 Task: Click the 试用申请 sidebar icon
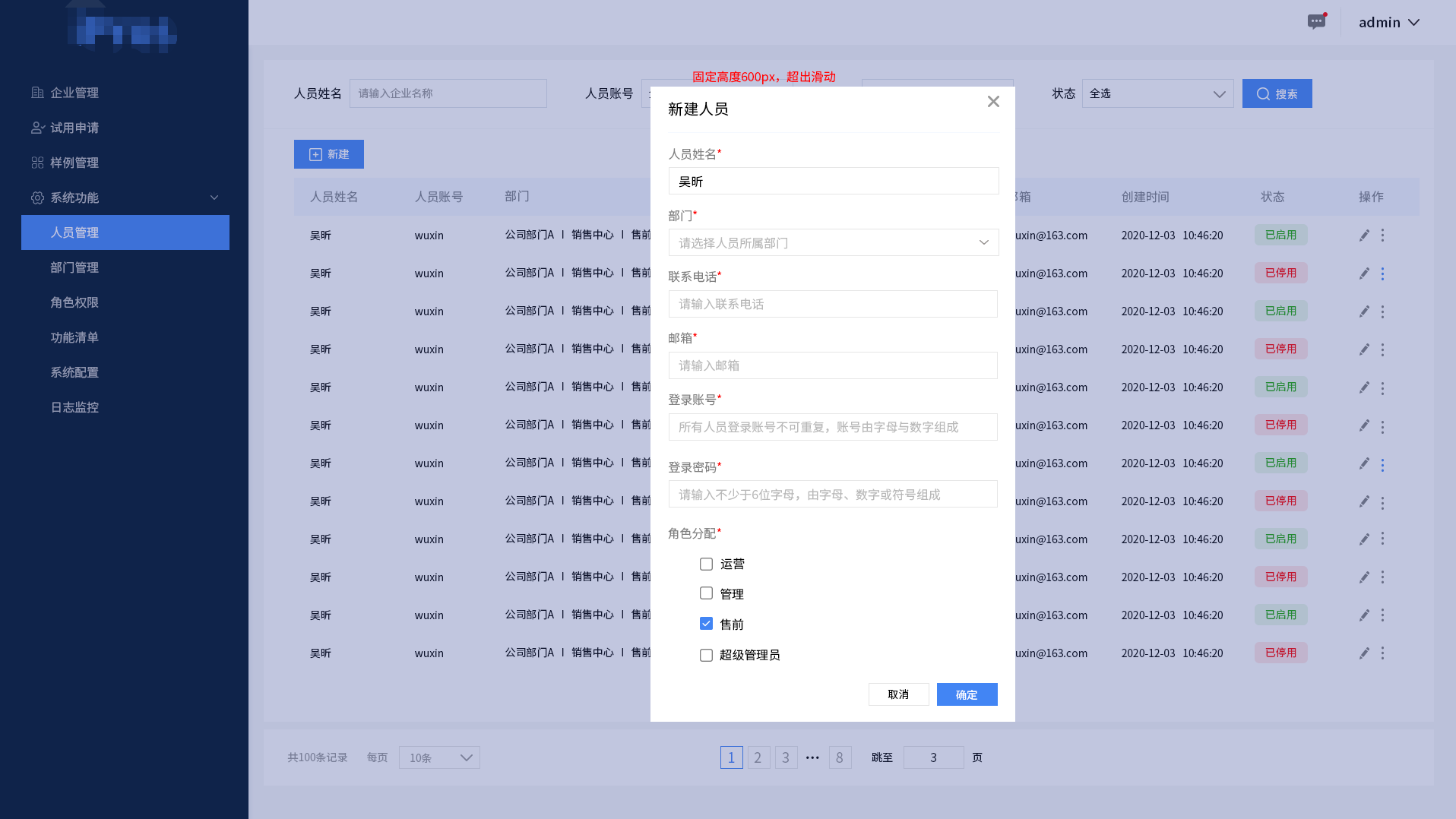37,128
